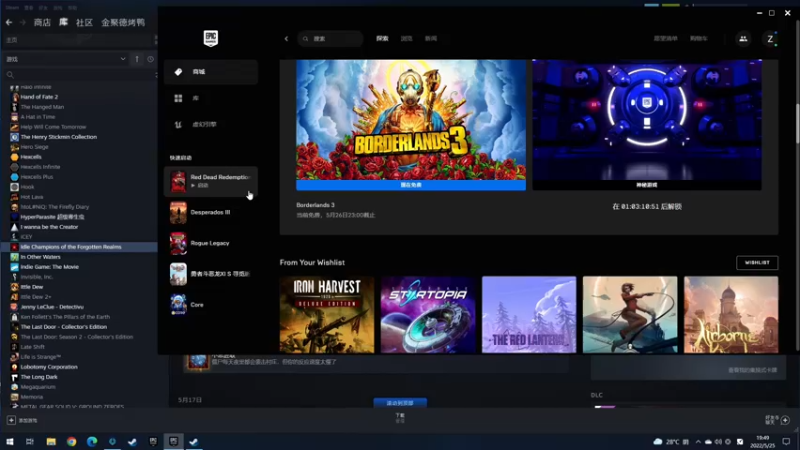The height and width of the screenshot is (450, 800).
Task: Expand the Steam Games (游戏) filter dropdown
Action: pos(65,59)
